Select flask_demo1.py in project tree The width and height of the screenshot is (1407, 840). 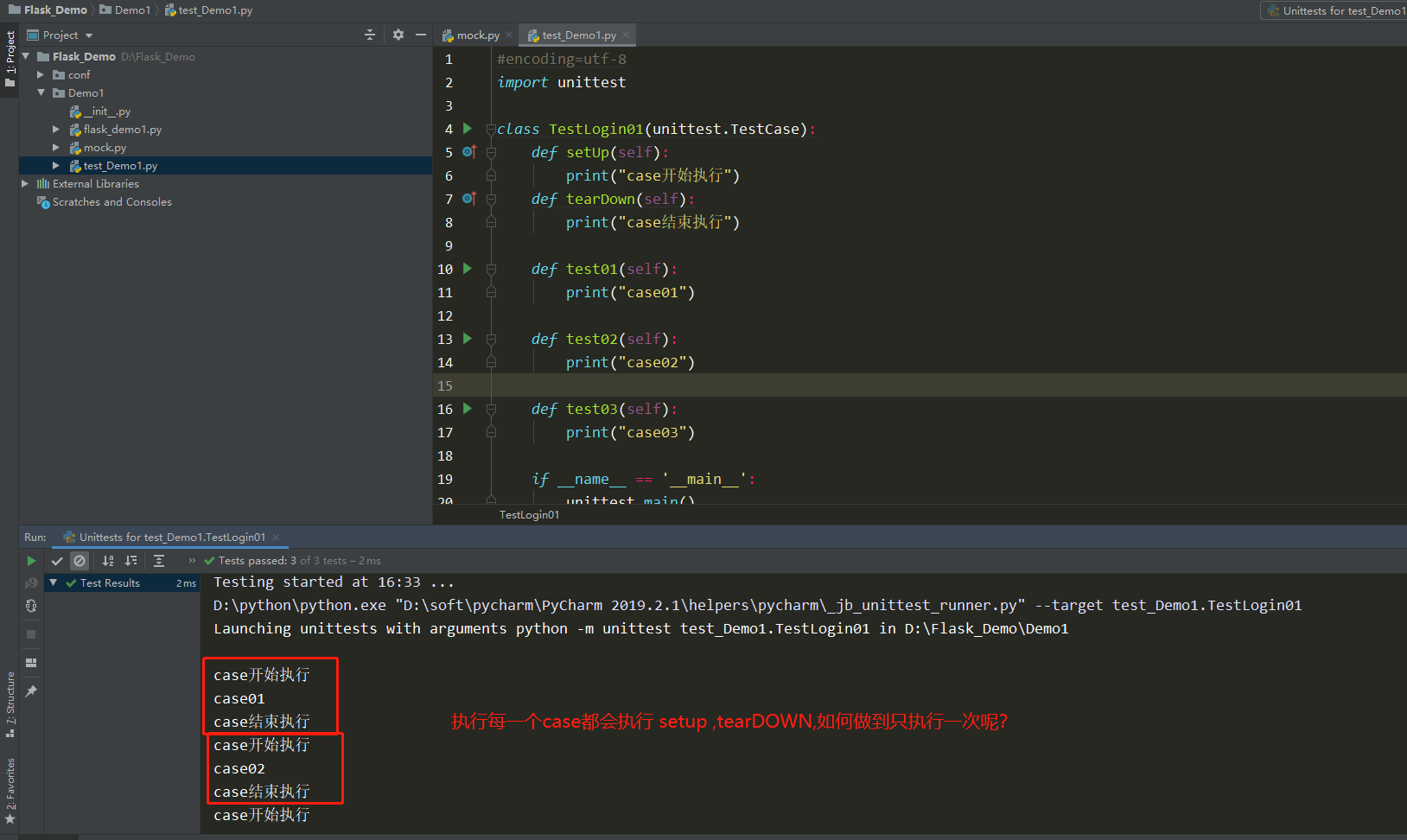point(122,130)
